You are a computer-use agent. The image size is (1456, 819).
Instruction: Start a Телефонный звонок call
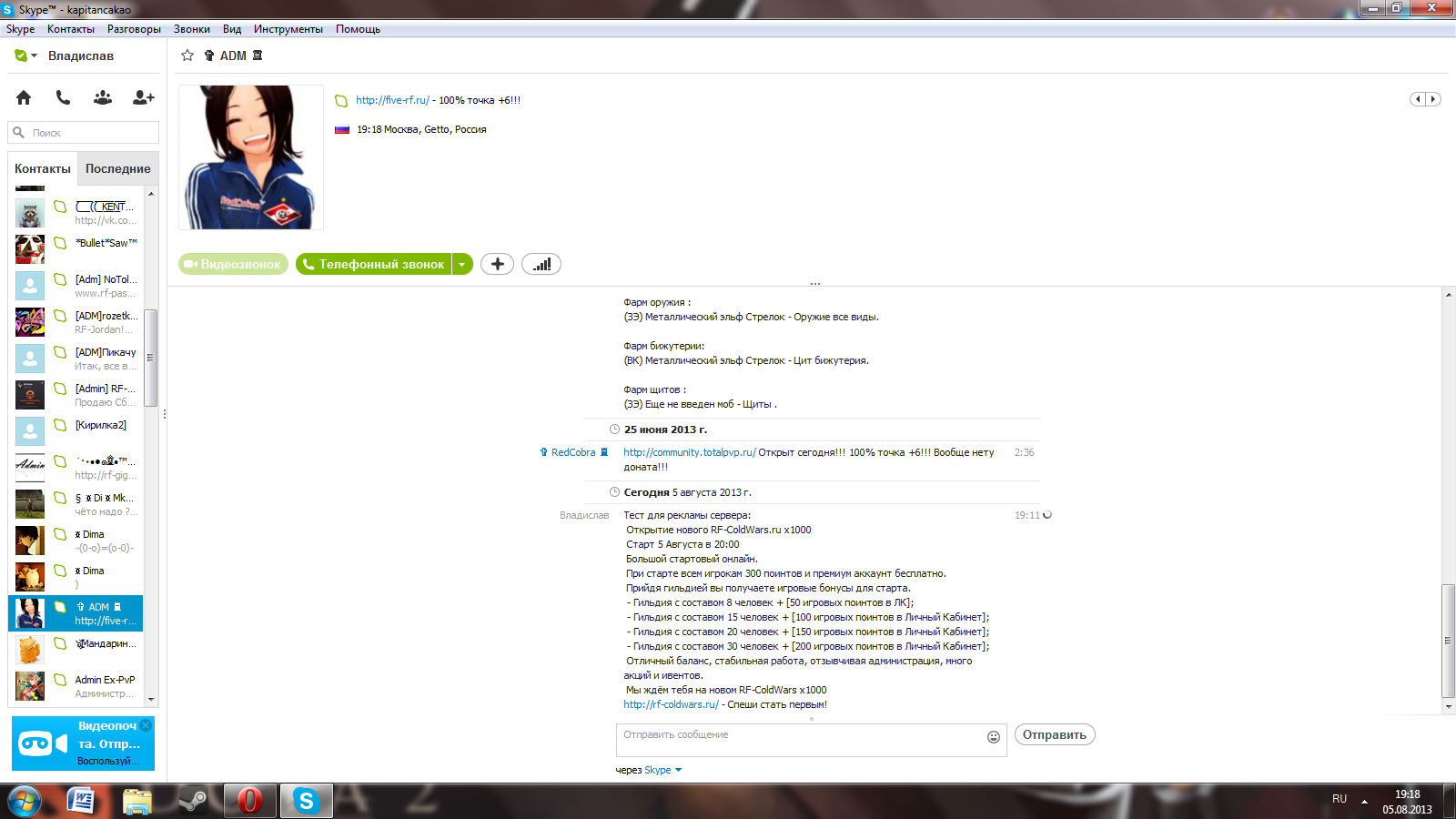(374, 264)
